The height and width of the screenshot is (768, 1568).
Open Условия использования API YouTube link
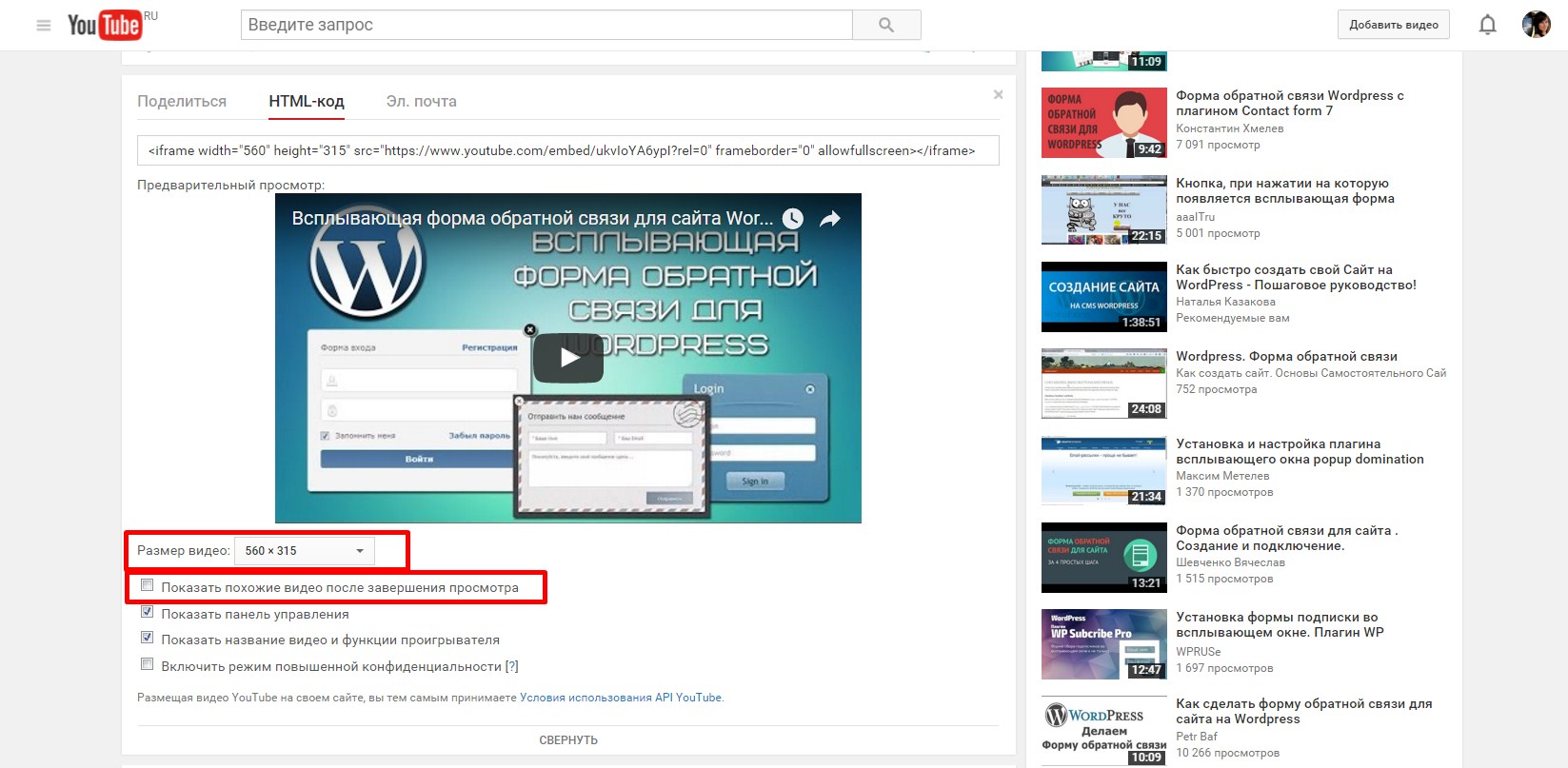621,698
